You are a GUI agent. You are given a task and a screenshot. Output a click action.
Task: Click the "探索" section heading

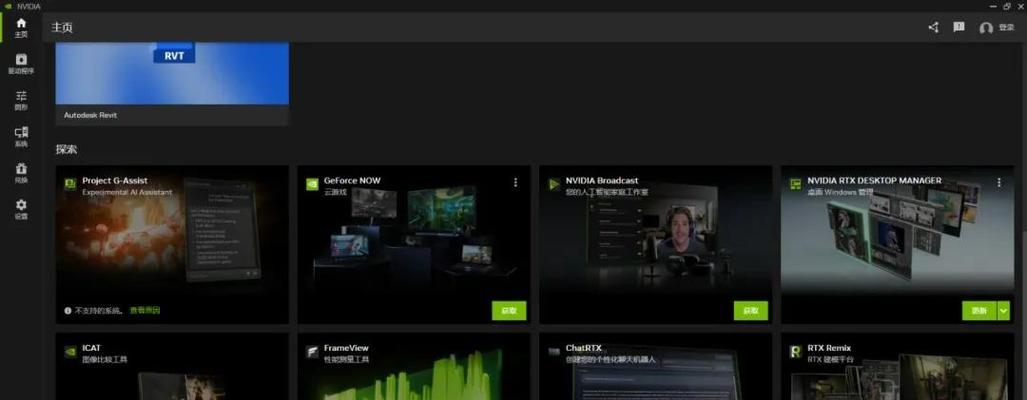click(x=66, y=149)
